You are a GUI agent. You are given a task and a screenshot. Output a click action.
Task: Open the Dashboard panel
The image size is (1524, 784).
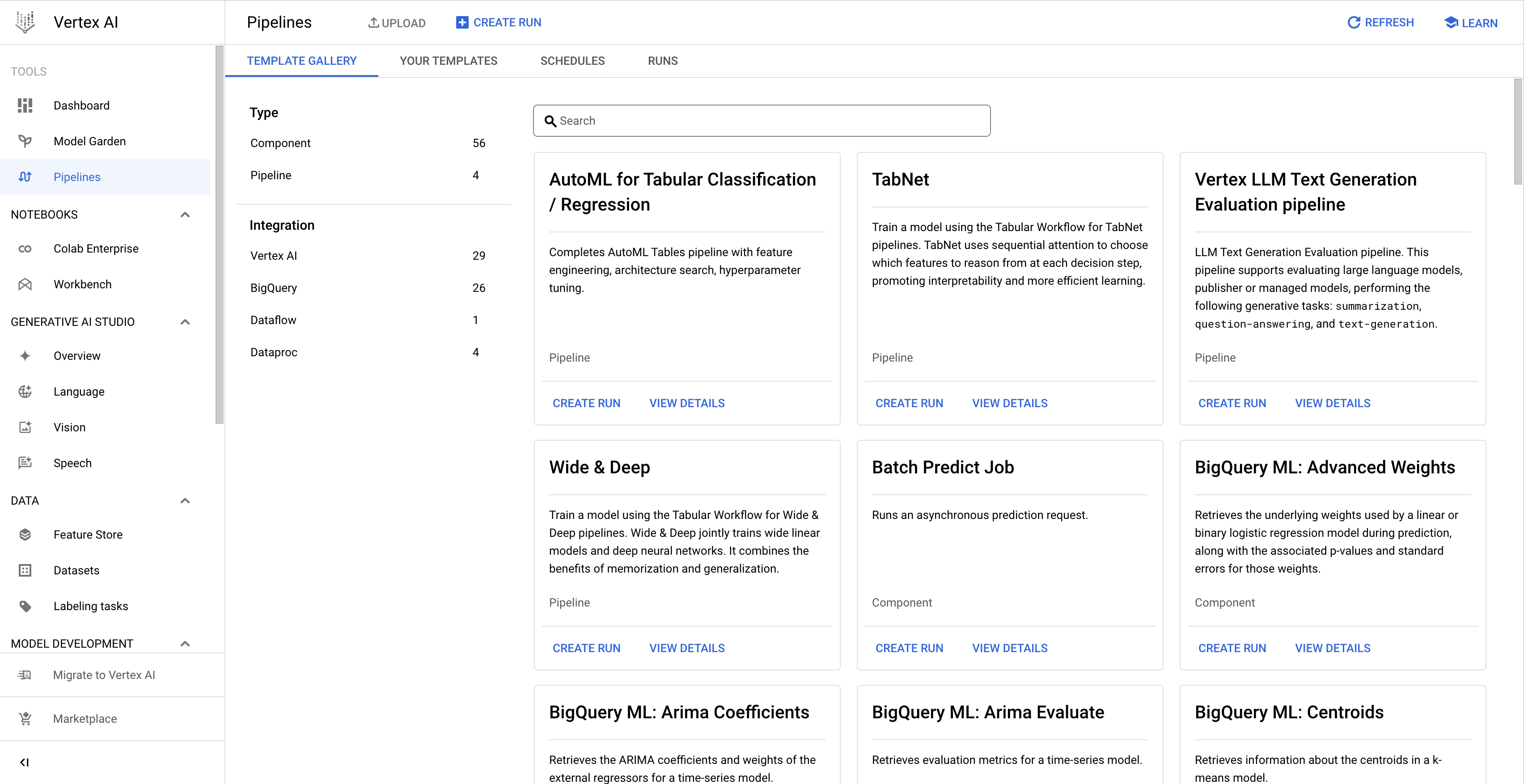coord(82,105)
